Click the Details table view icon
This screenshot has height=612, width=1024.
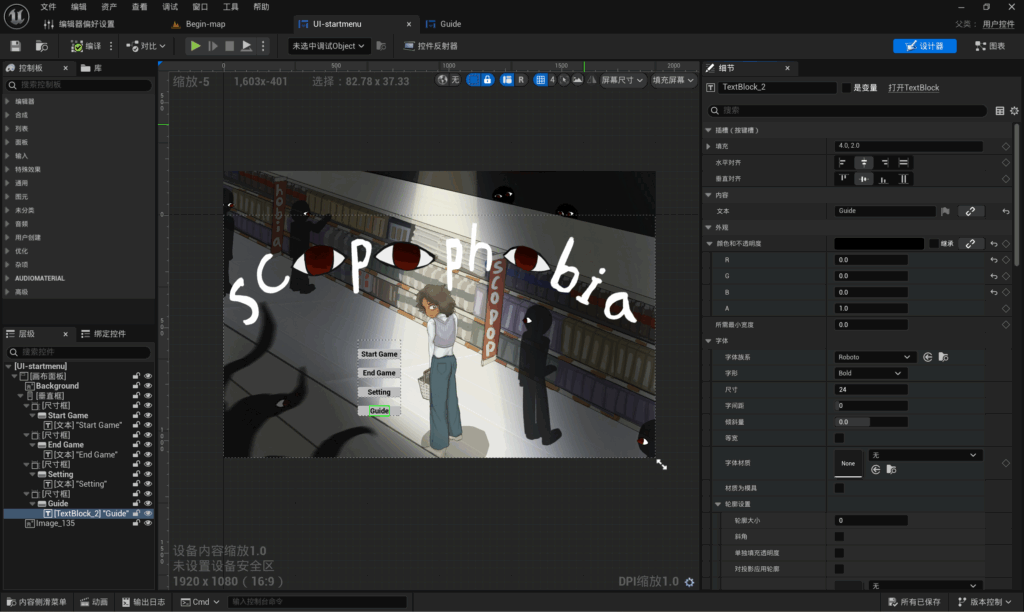[x=1000, y=110]
